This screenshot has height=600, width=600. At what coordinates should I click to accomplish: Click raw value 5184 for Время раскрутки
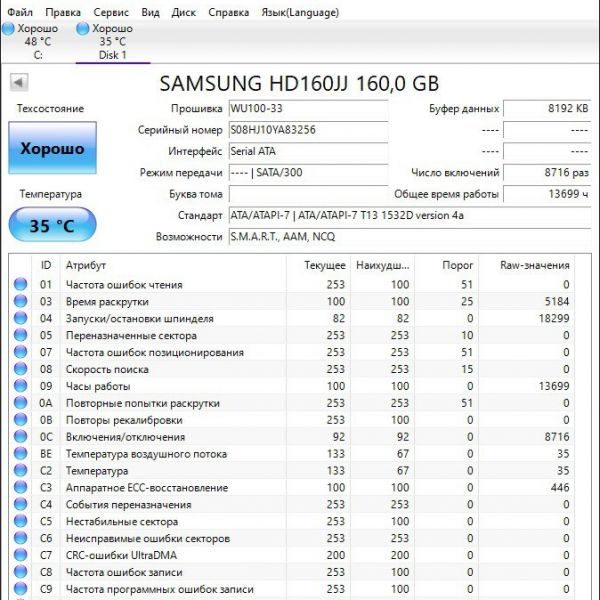(557, 302)
